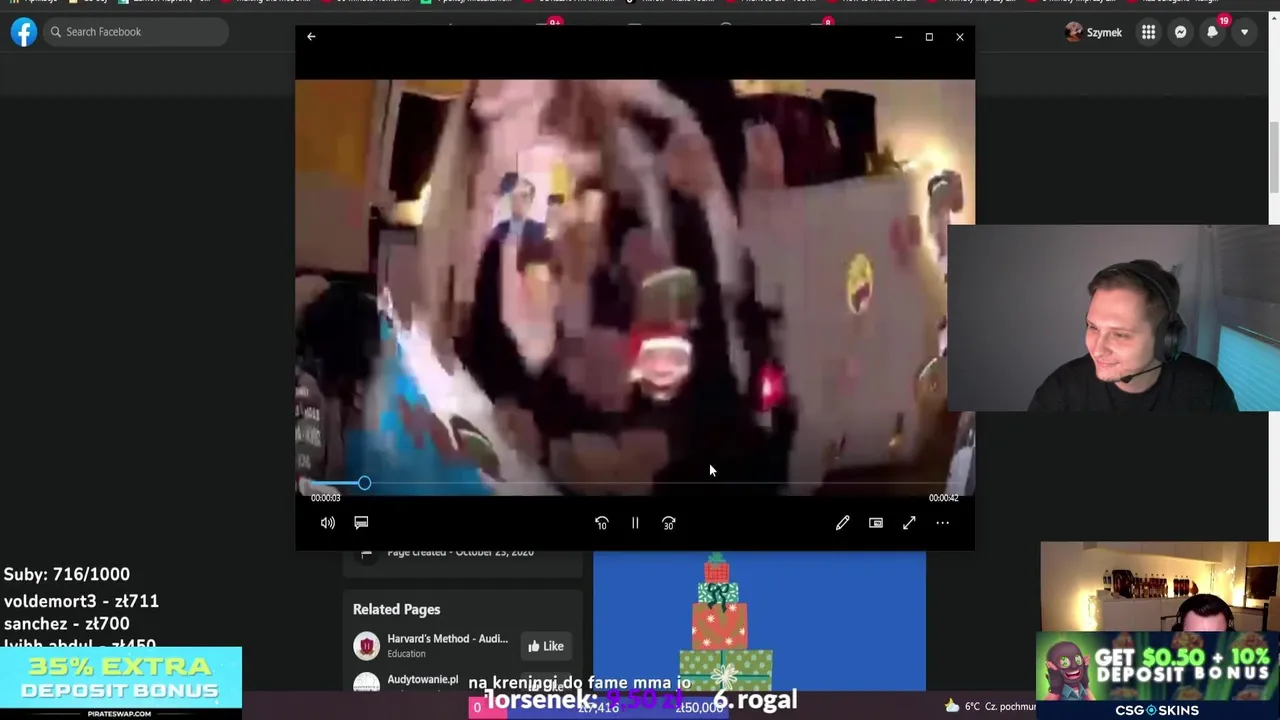Click the Suby: 716/1000 counter
This screenshot has width=1280, height=720.
click(67, 574)
